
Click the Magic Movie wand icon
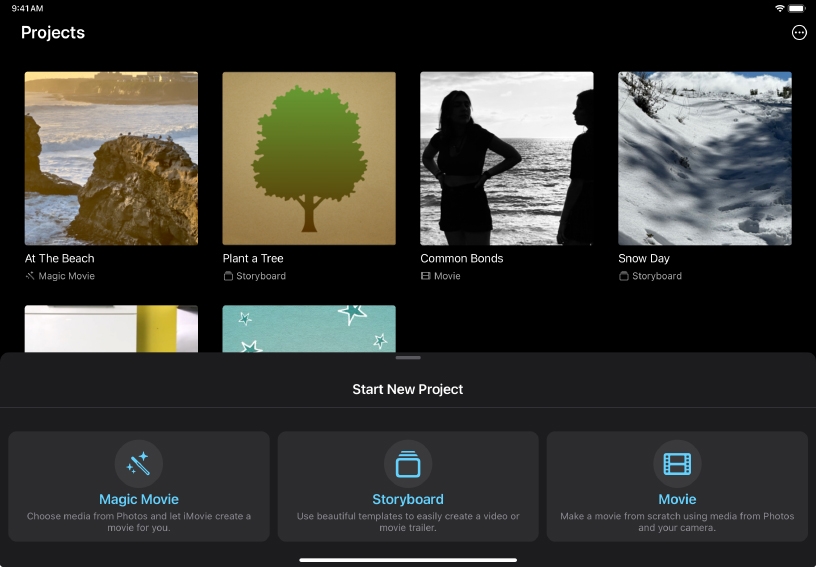[138, 464]
